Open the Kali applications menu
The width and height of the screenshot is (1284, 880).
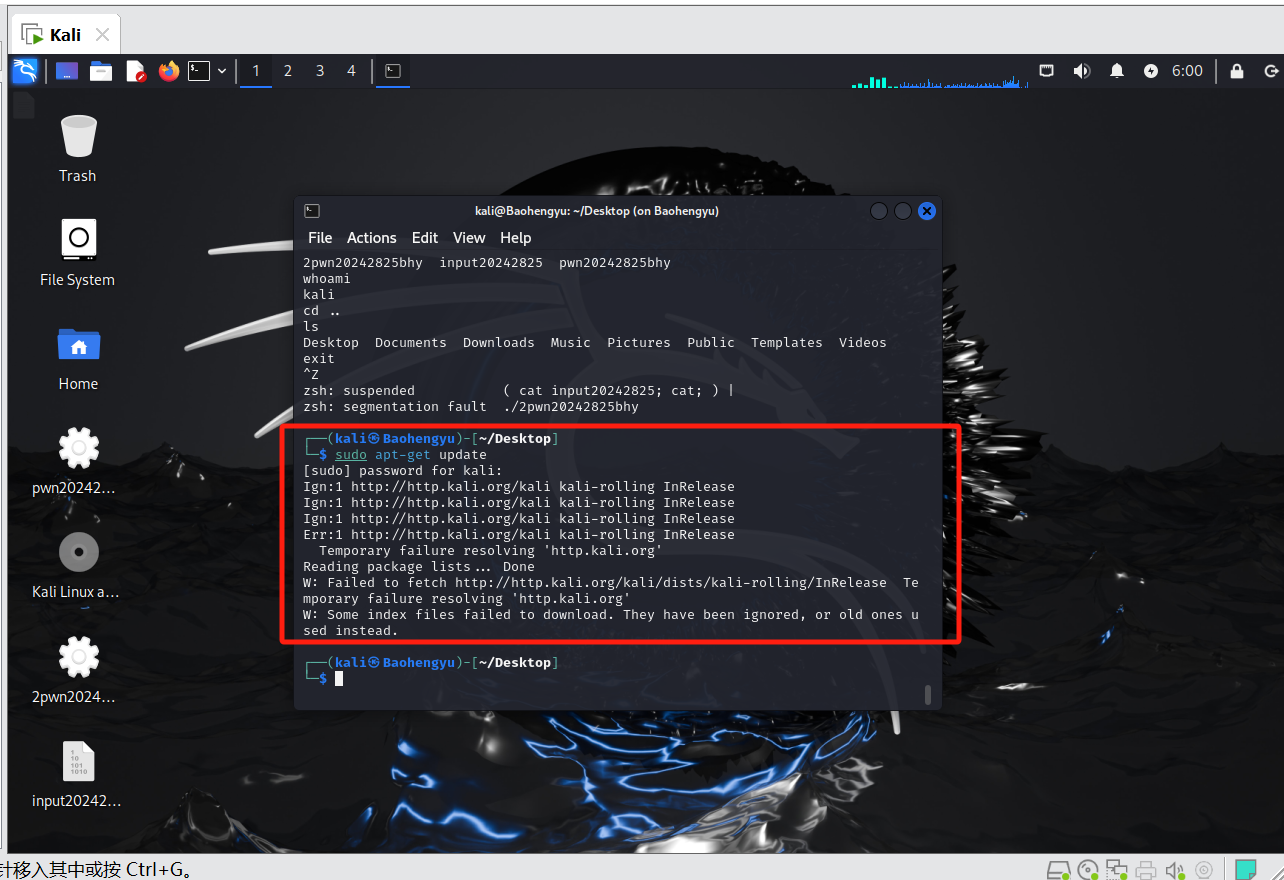pos(25,71)
